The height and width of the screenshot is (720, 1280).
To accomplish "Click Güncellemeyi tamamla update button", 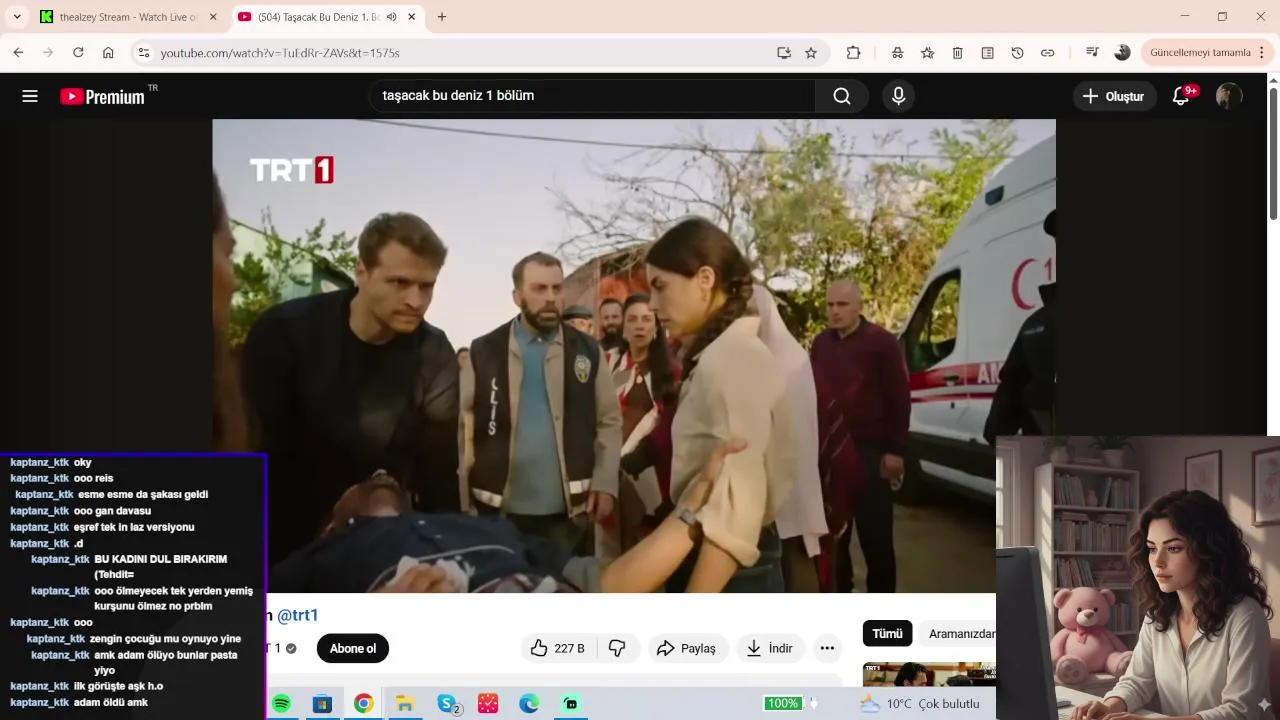I will pyautogui.click(x=1207, y=53).
